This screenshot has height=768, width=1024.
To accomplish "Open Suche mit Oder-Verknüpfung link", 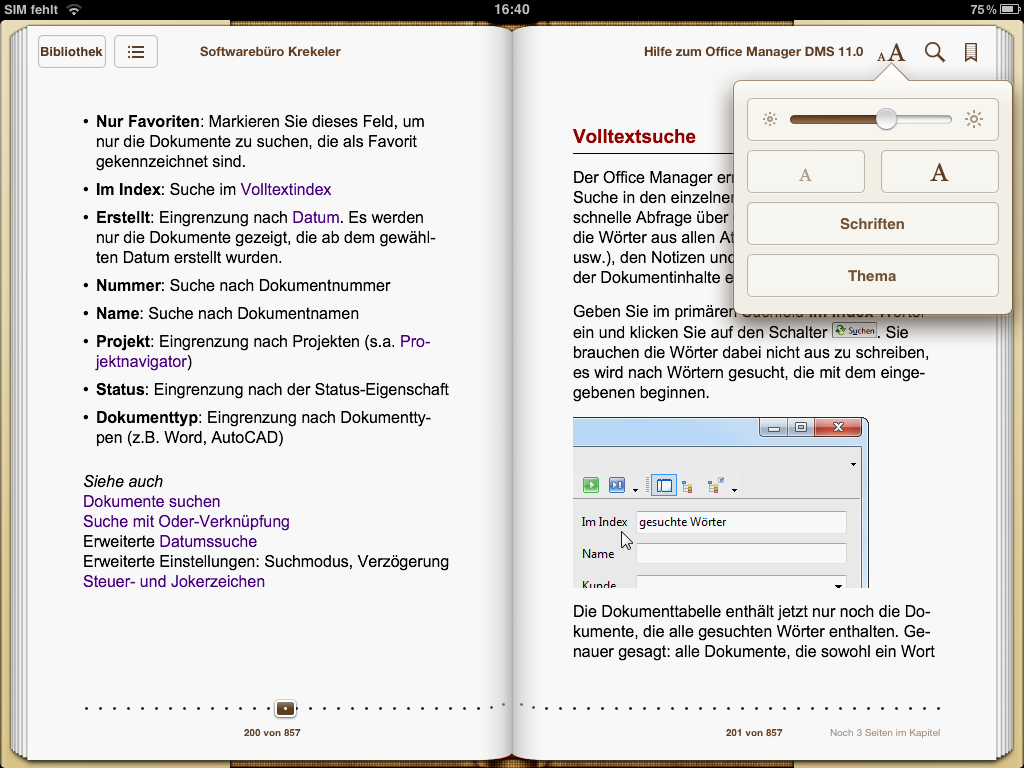I will (x=186, y=522).
